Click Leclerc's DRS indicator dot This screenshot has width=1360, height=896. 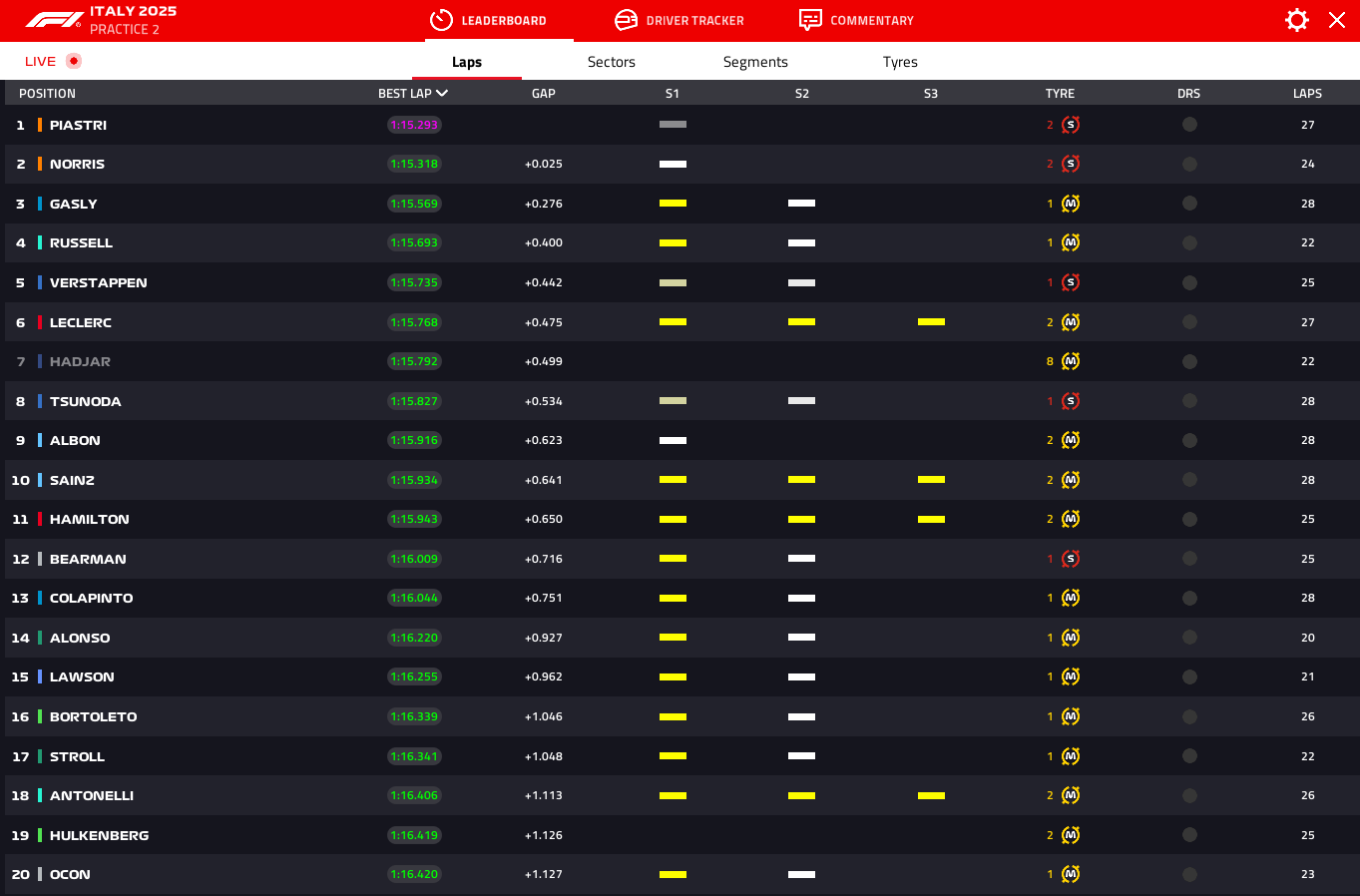(1189, 322)
